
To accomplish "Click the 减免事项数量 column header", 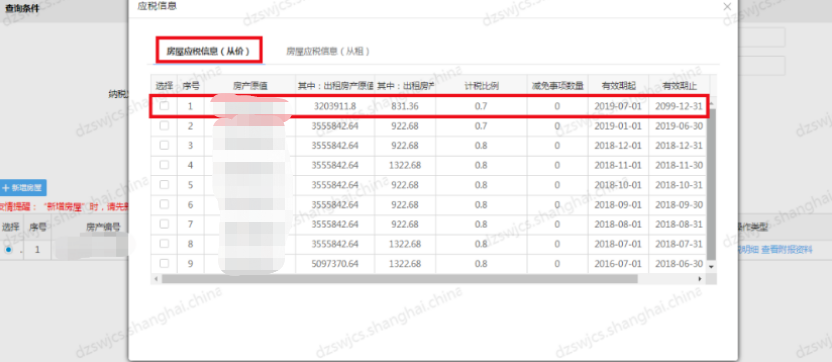I will [x=557, y=85].
